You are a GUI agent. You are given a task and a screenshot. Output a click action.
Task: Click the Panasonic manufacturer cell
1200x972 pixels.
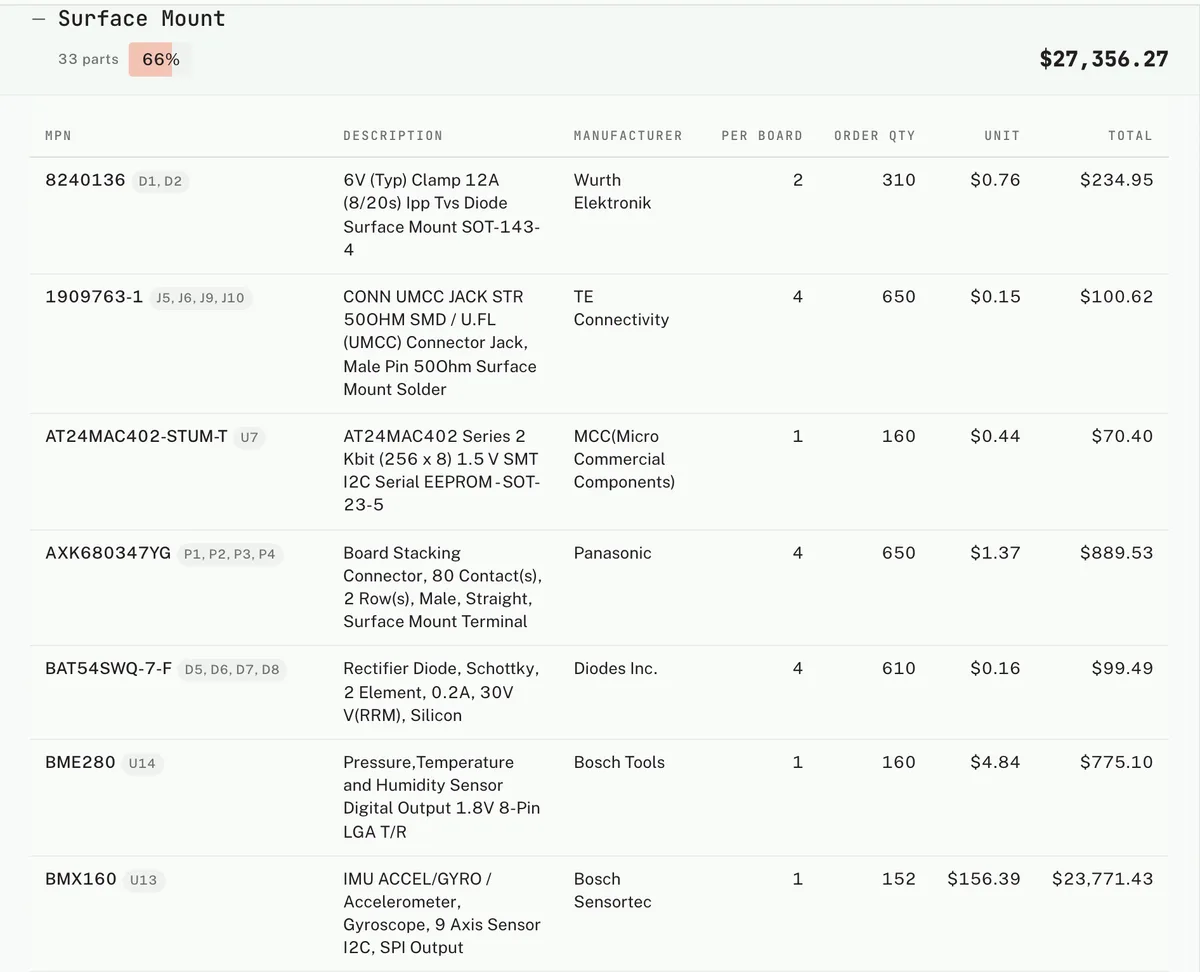point(612,553)
